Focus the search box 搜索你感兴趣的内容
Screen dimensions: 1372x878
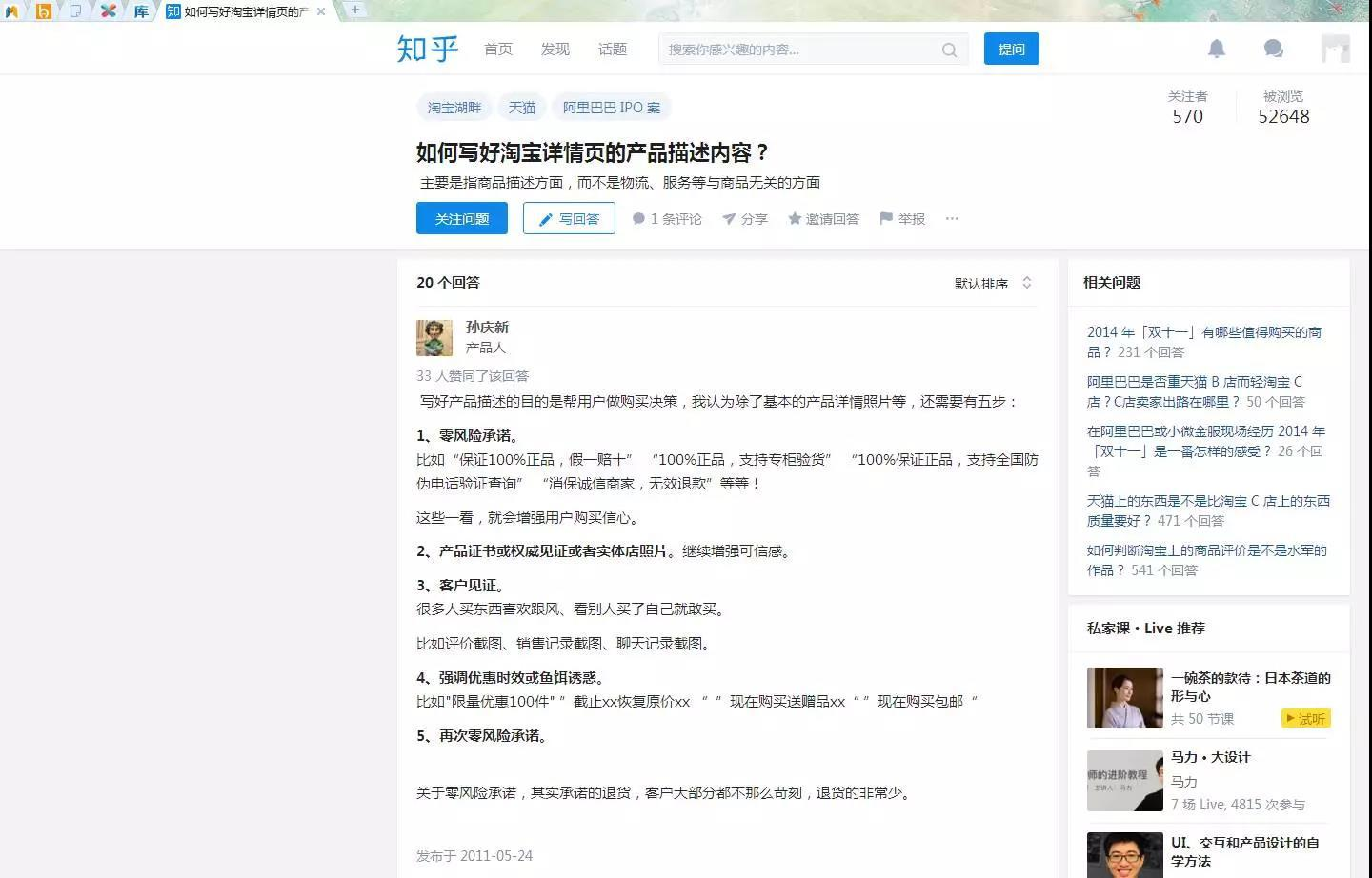point(813,50)
